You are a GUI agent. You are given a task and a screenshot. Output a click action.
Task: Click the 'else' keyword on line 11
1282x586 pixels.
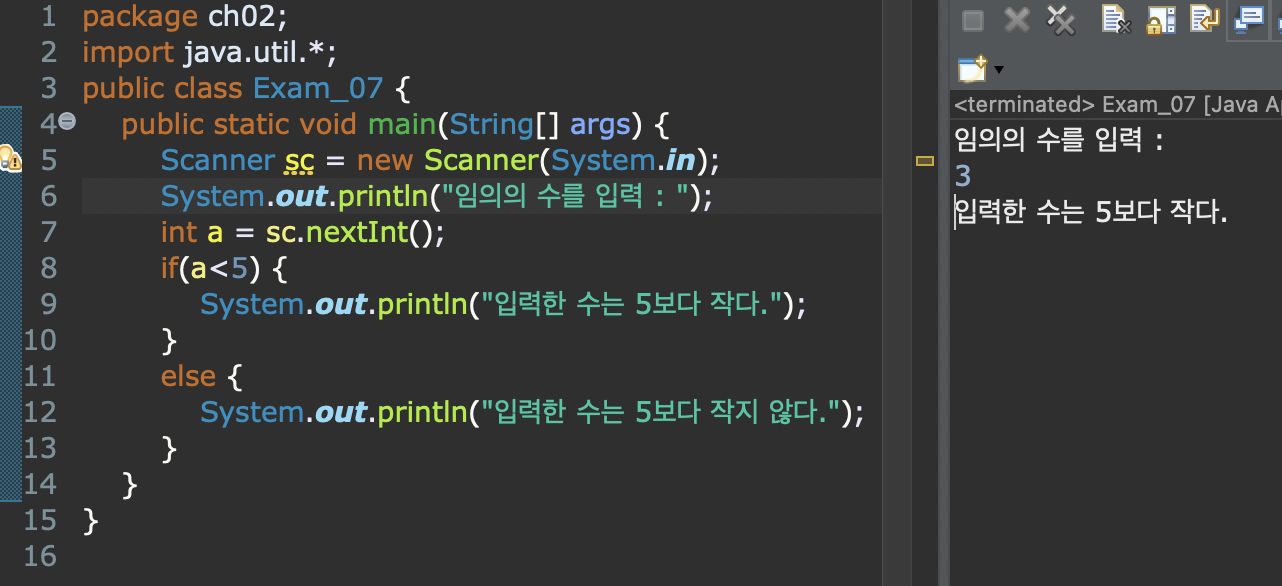(188, 376)
